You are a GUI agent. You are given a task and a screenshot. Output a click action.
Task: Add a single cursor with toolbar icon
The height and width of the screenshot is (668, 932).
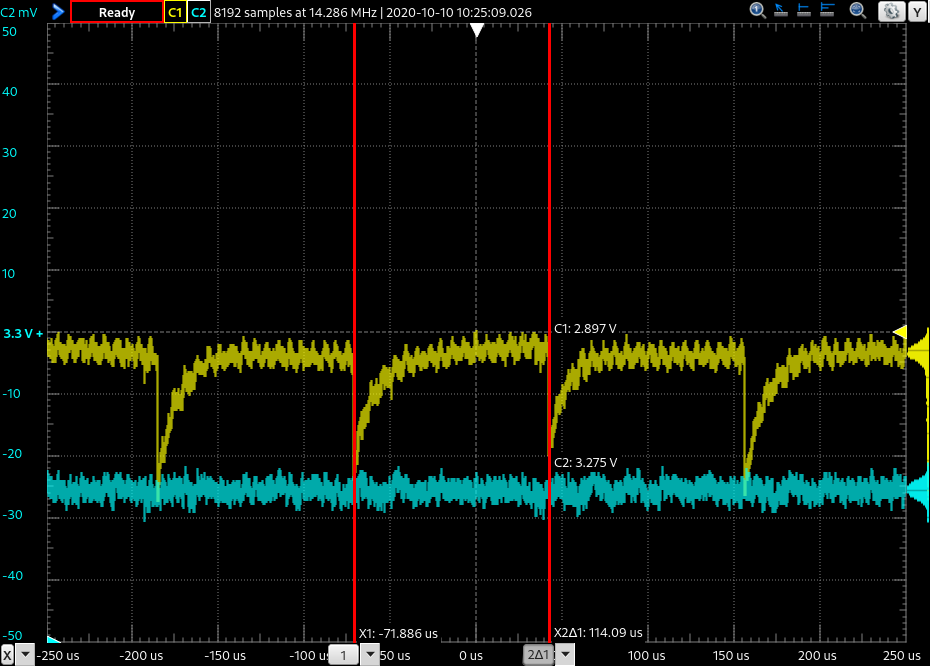[806, 11]
